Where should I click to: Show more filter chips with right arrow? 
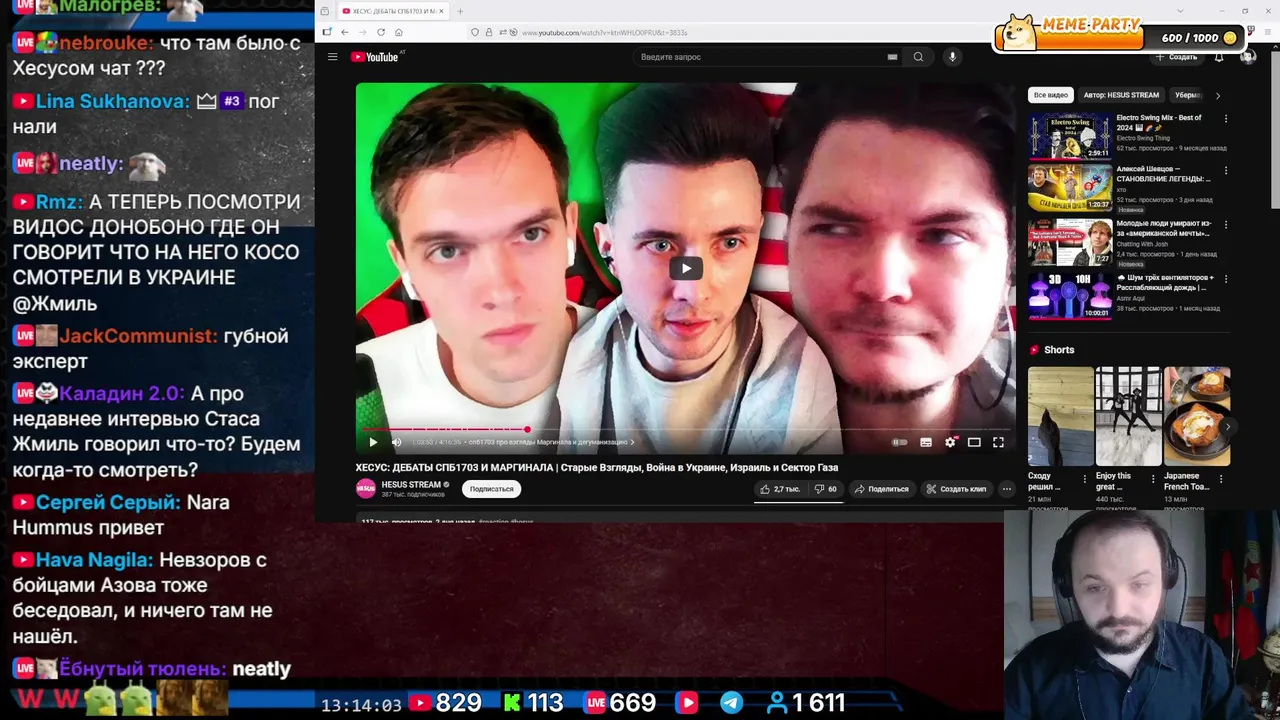[x=1217, y=95]
